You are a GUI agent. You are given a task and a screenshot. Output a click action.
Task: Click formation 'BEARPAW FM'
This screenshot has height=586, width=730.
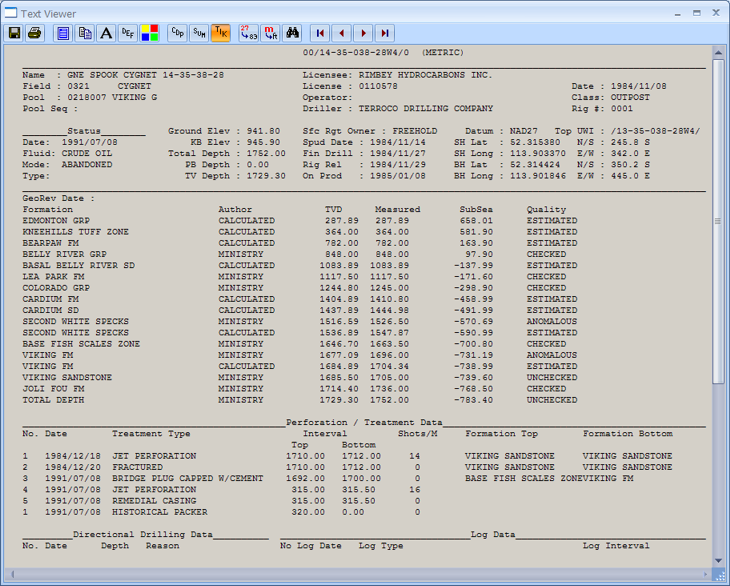[51, 243]
